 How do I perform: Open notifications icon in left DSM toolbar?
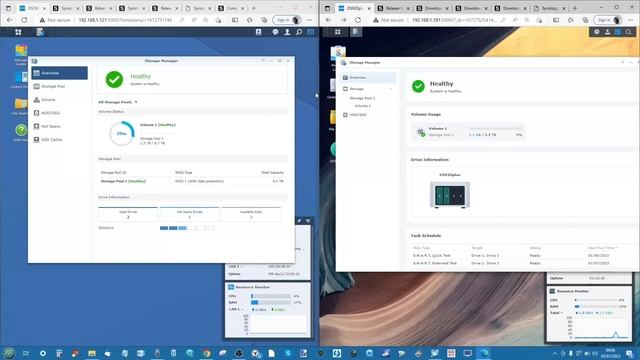(276, 32)
